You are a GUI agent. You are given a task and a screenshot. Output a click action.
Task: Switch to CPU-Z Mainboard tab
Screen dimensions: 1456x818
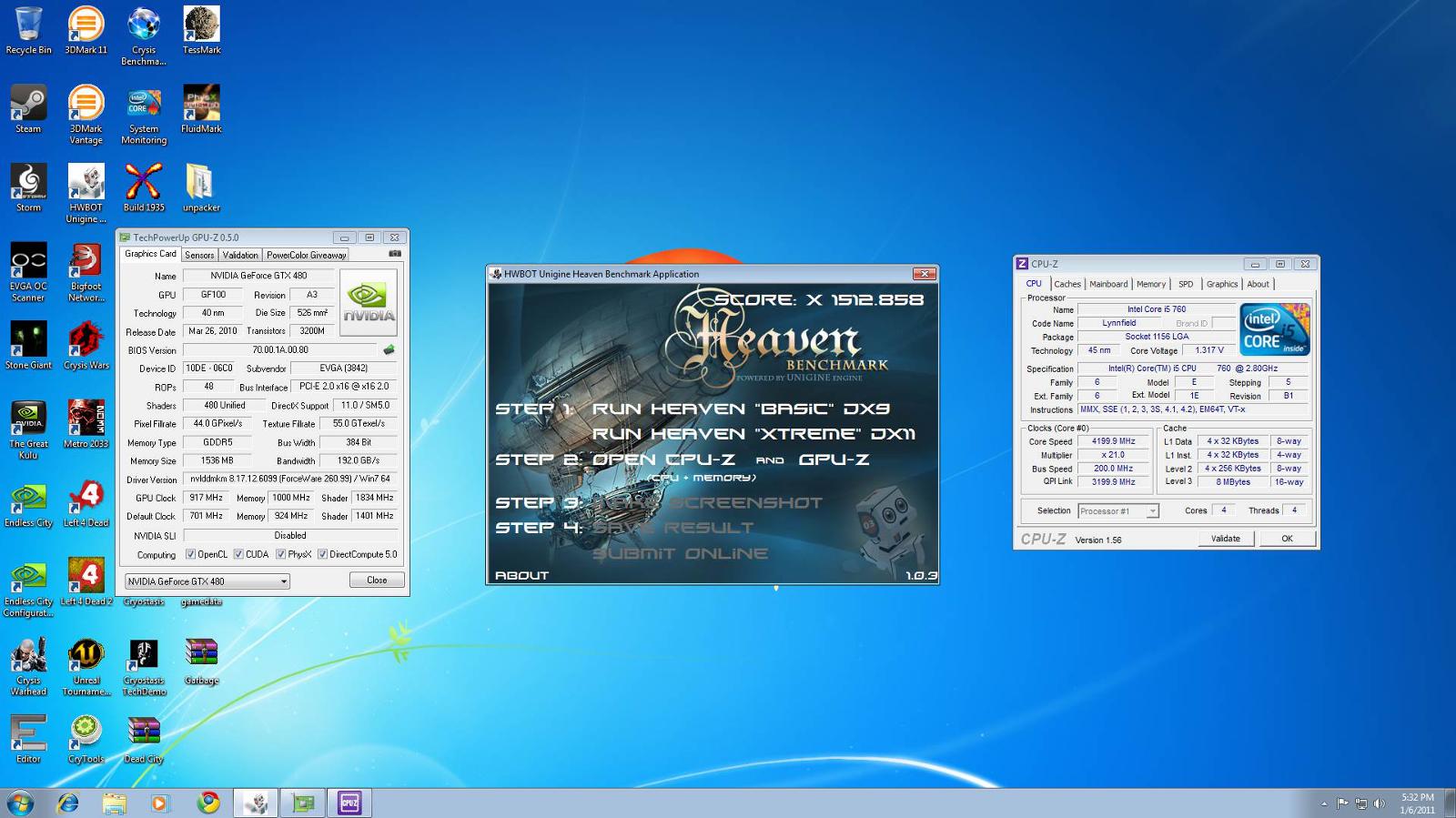coord(1108,284)
